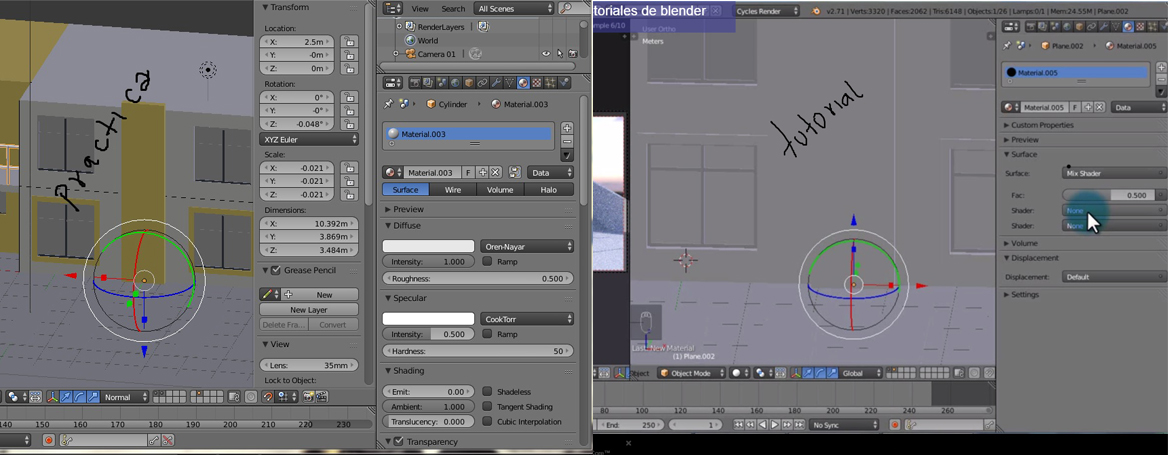Click the F fake user button for Material.005
This screenshot has height=455, width=1168.
tap(1075, 107)
